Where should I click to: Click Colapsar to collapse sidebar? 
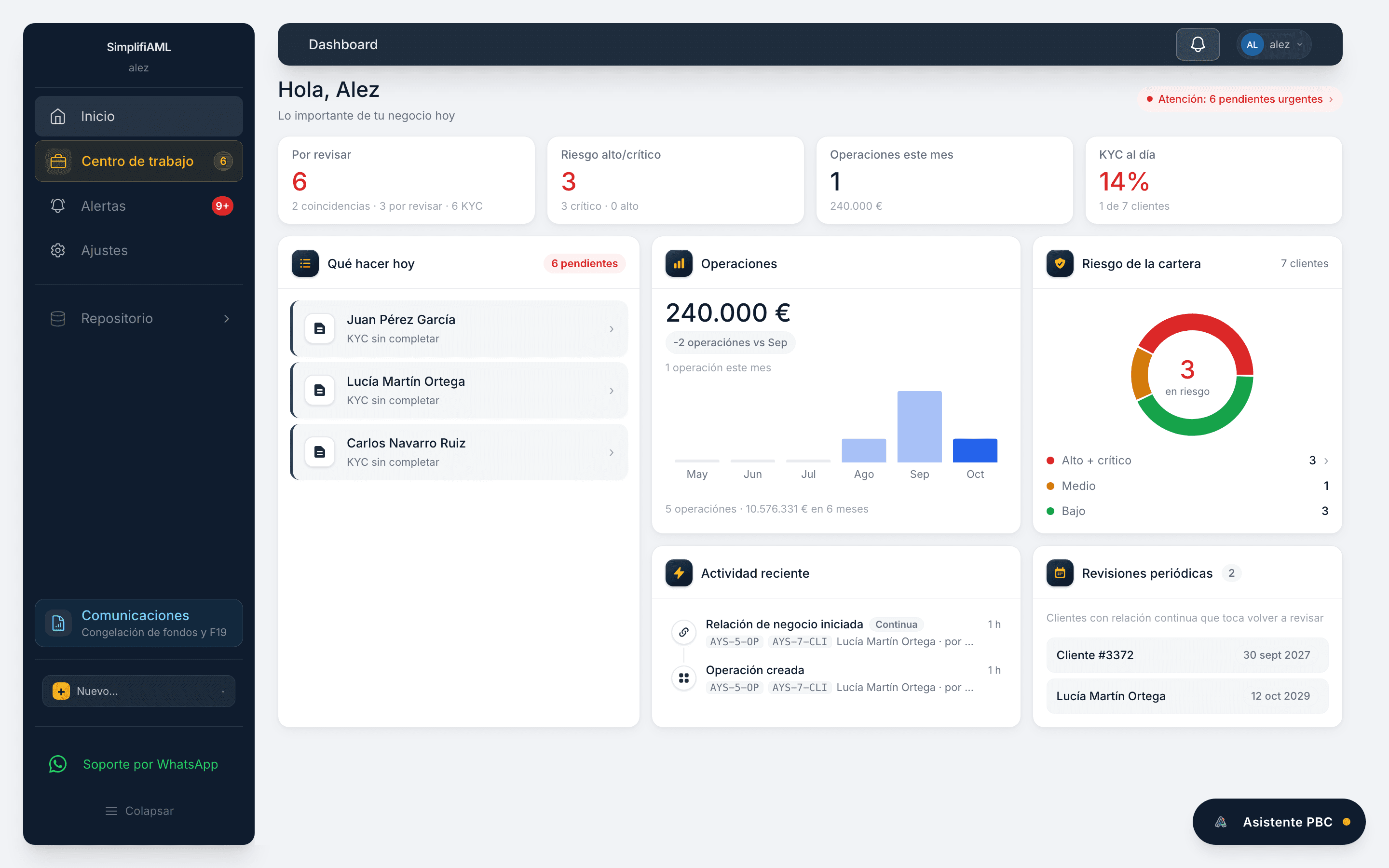139,811
